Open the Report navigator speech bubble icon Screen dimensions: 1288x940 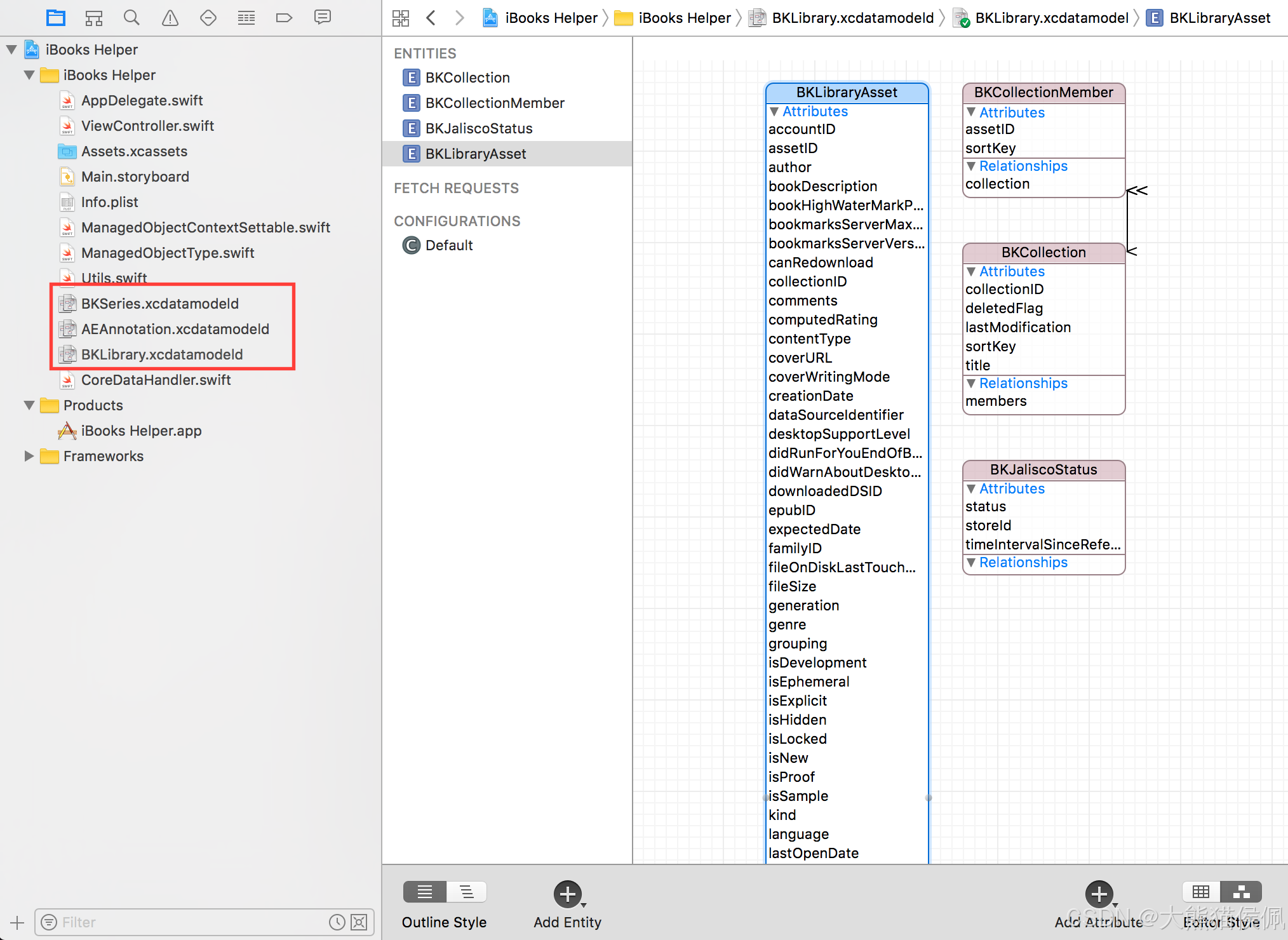tap(323, 18)
